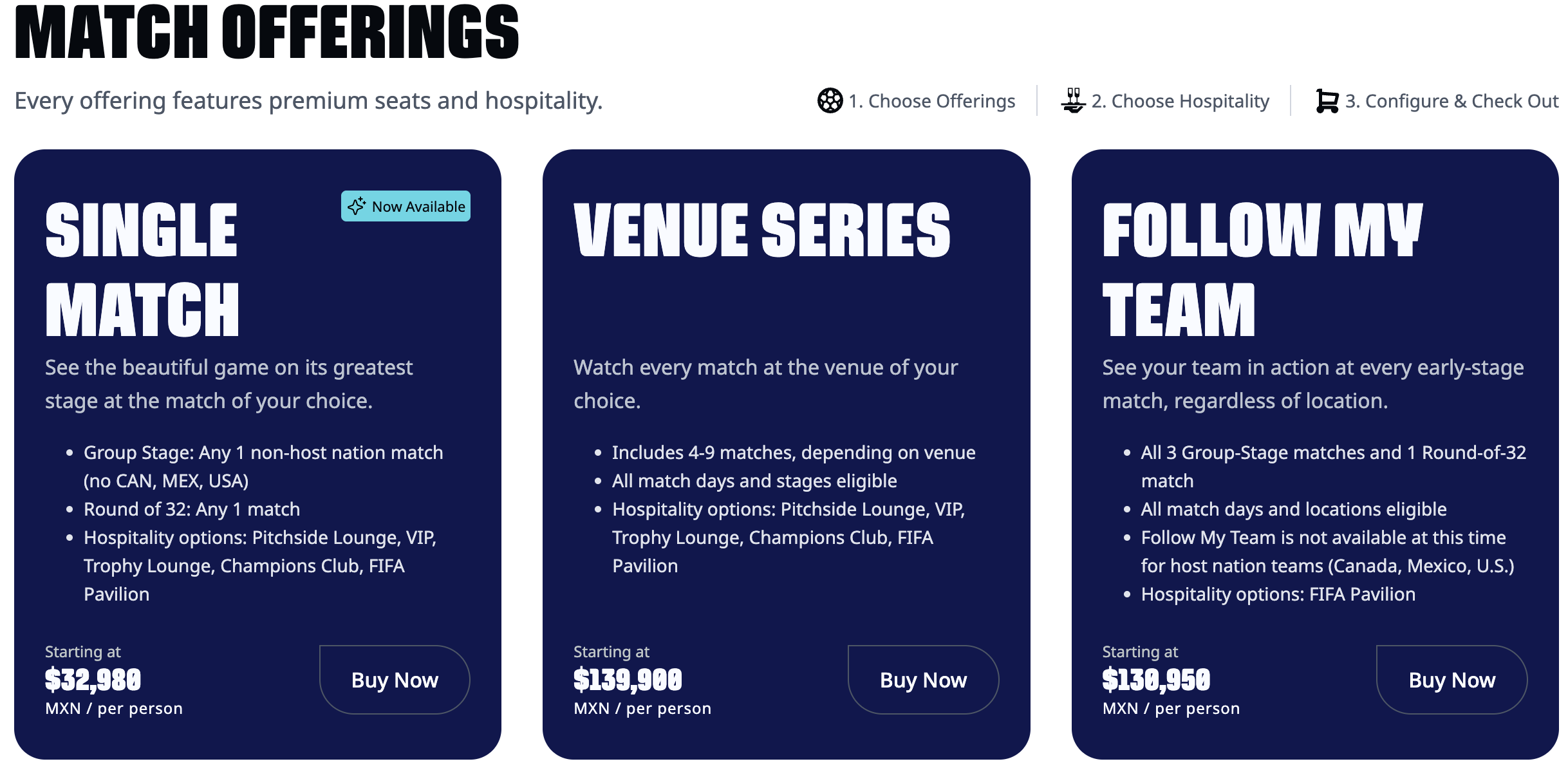Click the soccer ball icon beside Choose Offerings
The width and height of the screenshot is (1568, 777).
coord(830,100)
